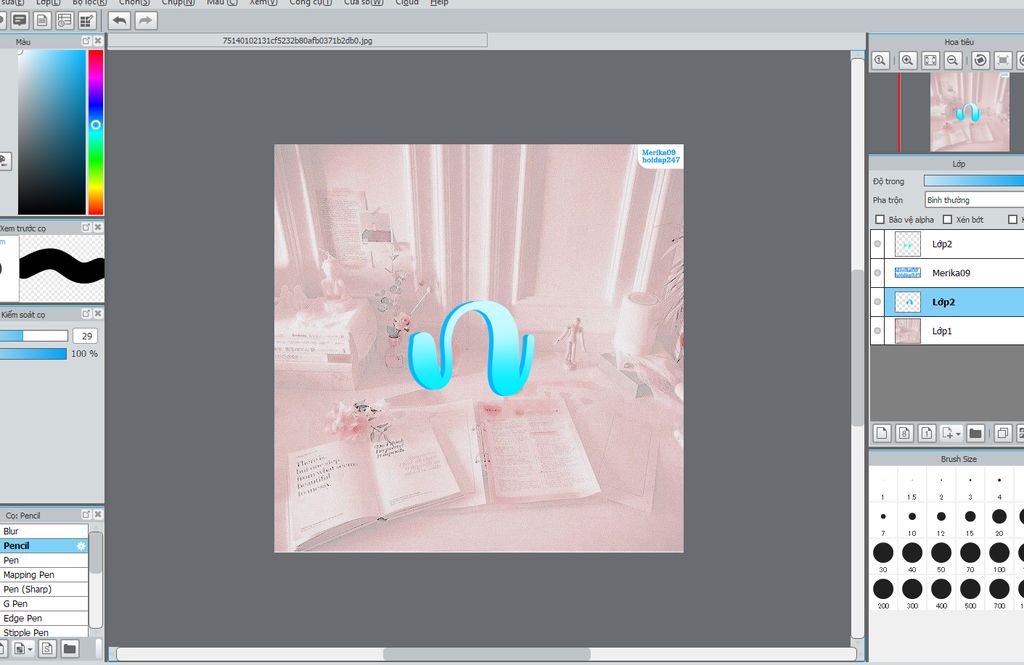Close the Xem trước cọ panel
Image resolution: width=1024 pixels, height=665 pixels.
tap(98, 227)
